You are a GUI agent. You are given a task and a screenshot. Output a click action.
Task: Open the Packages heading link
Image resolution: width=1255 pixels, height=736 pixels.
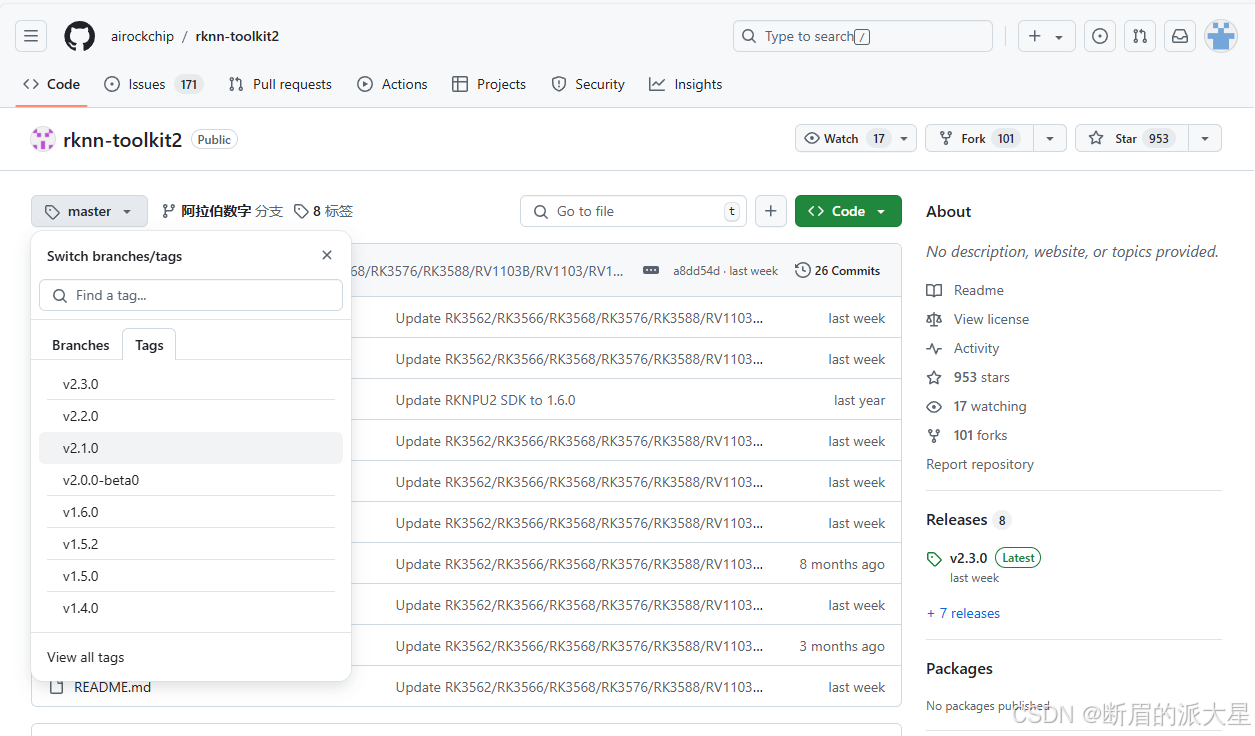(x=959, y=668)
